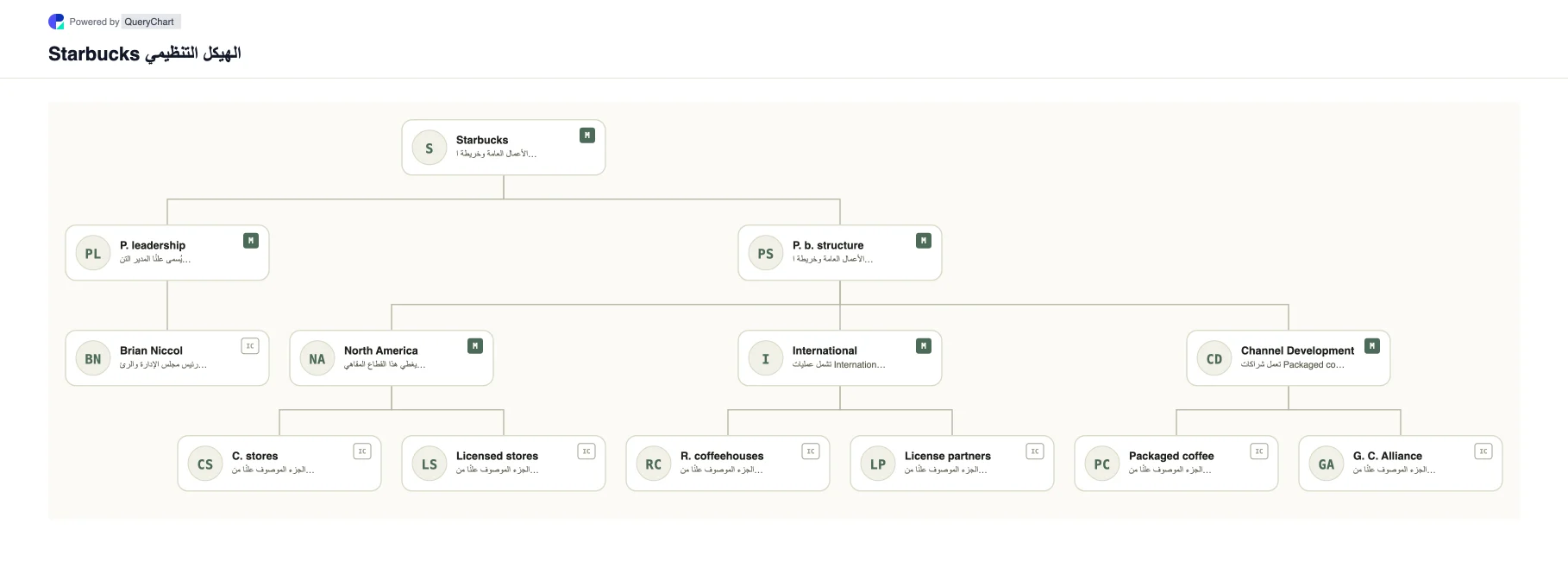This screenshot has width=1568, height=568.
Task: Click the QueryChart logo icon
Action: pos(56,22)
